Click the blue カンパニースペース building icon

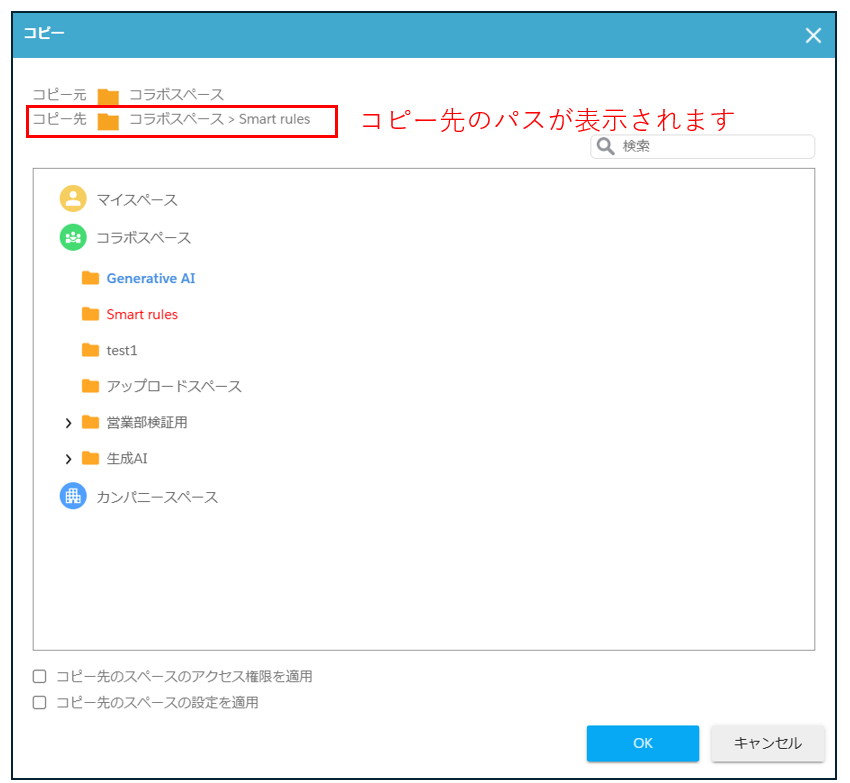pos(73,496)
